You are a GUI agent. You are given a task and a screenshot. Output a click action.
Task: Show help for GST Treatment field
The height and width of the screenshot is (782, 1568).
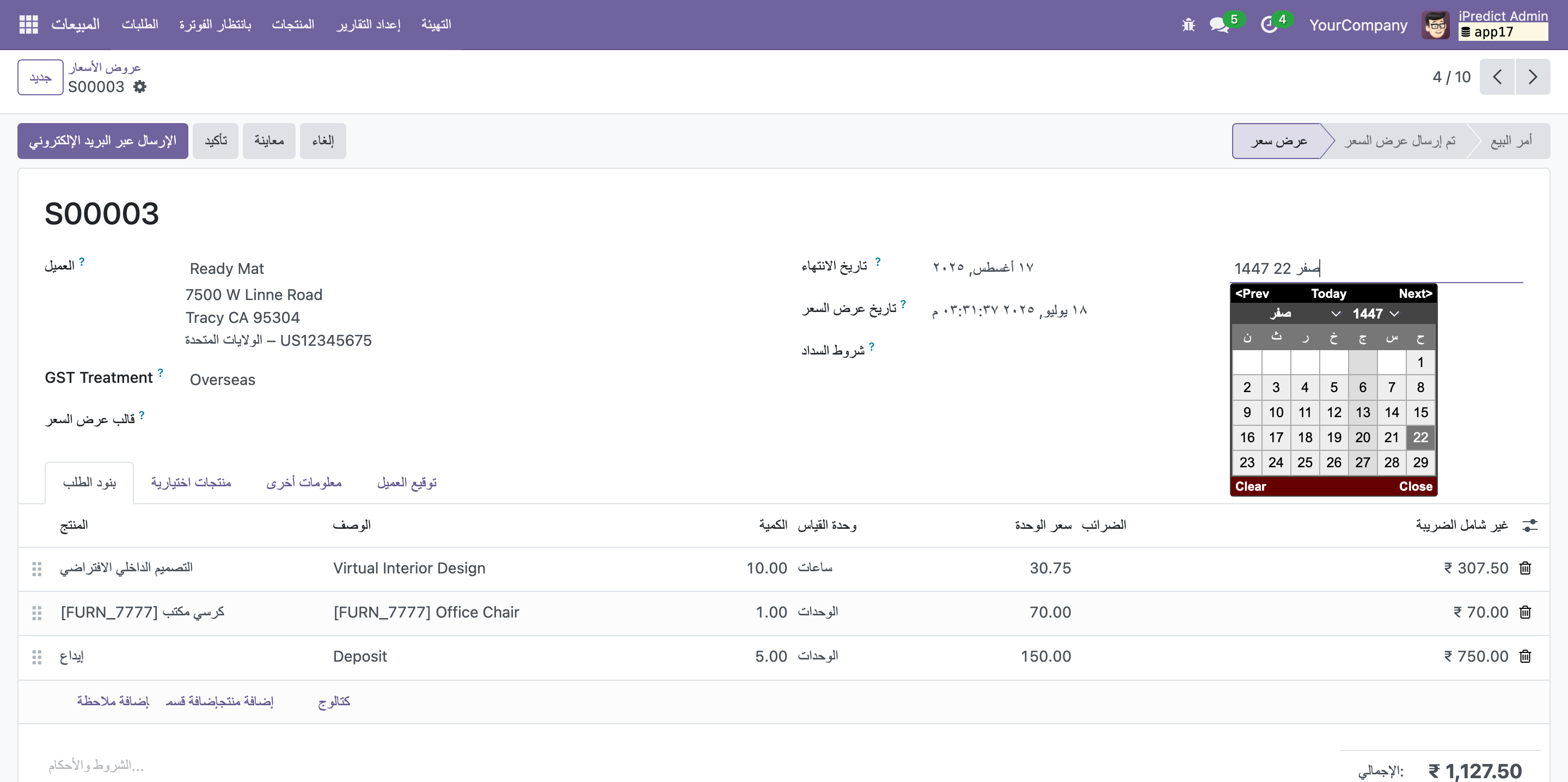pos(160,372)
